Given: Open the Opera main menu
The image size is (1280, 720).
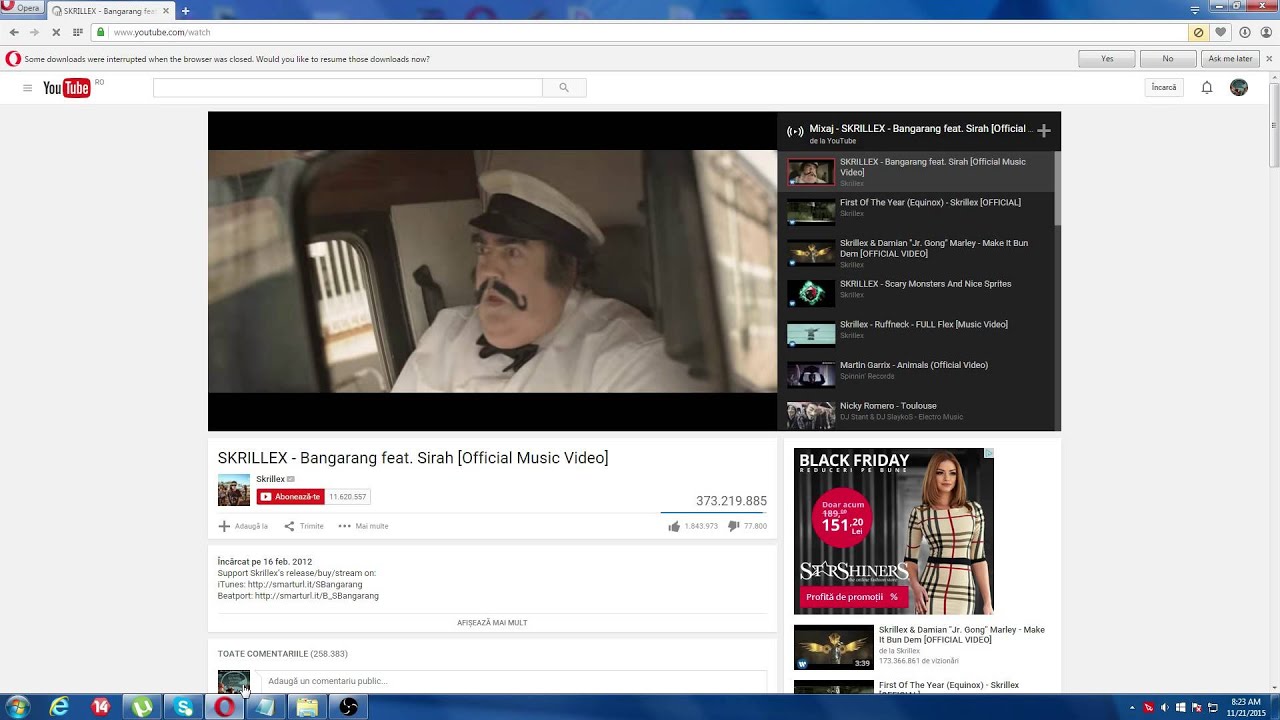Looking at the screenshot, I should tap(21, 8).
